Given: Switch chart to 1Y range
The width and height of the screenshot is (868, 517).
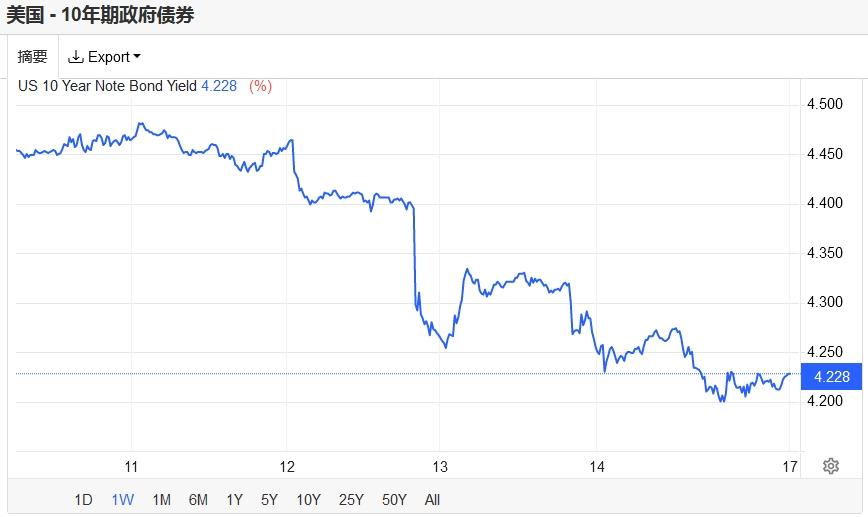Looking at the screenshot, I should (x=234, y=499).
